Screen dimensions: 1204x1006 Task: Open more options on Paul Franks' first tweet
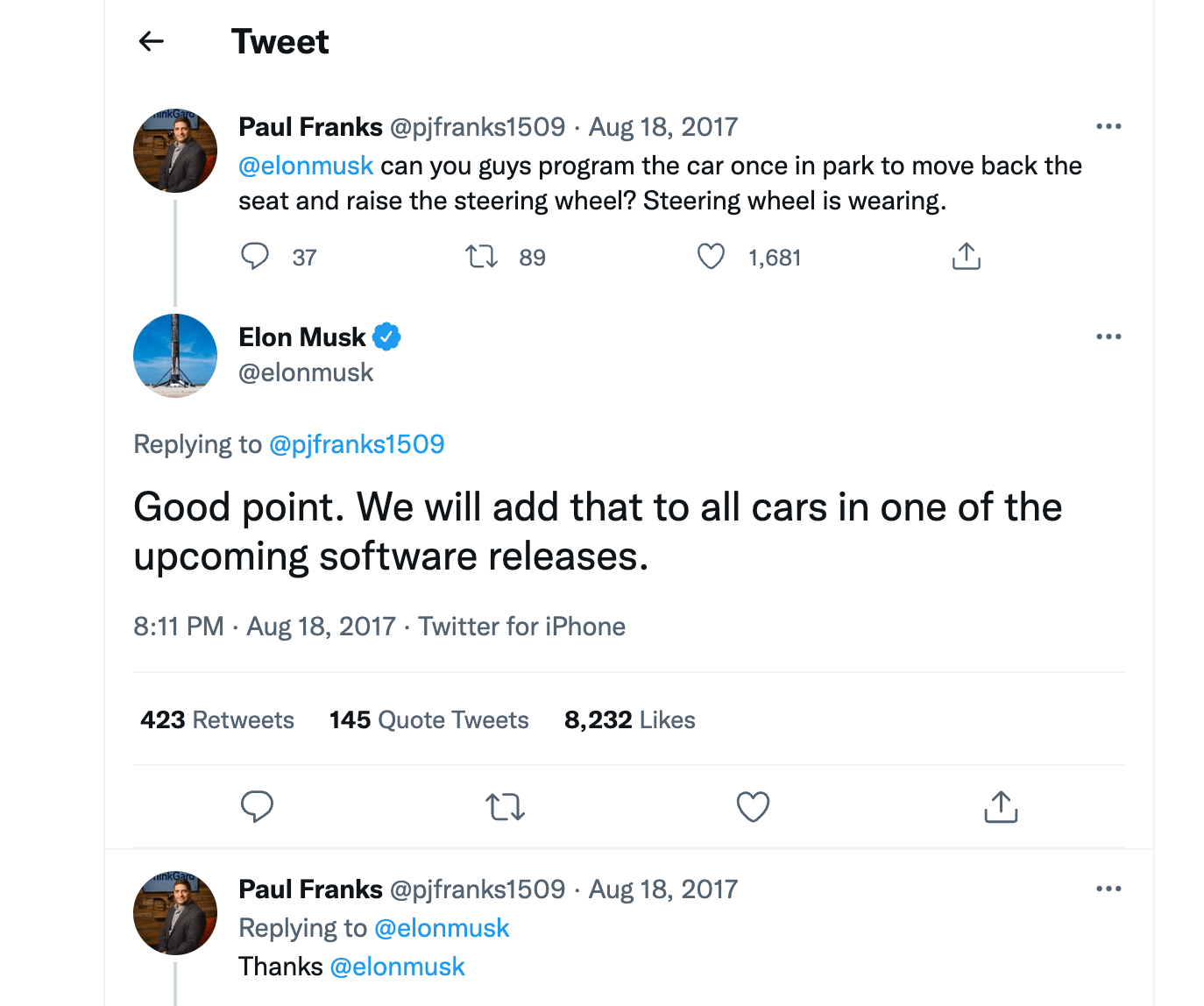[1108, 126]
